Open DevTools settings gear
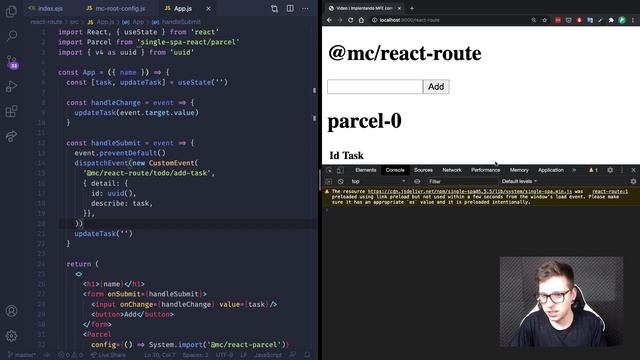The image size is (640, 360). click(610, 170)
